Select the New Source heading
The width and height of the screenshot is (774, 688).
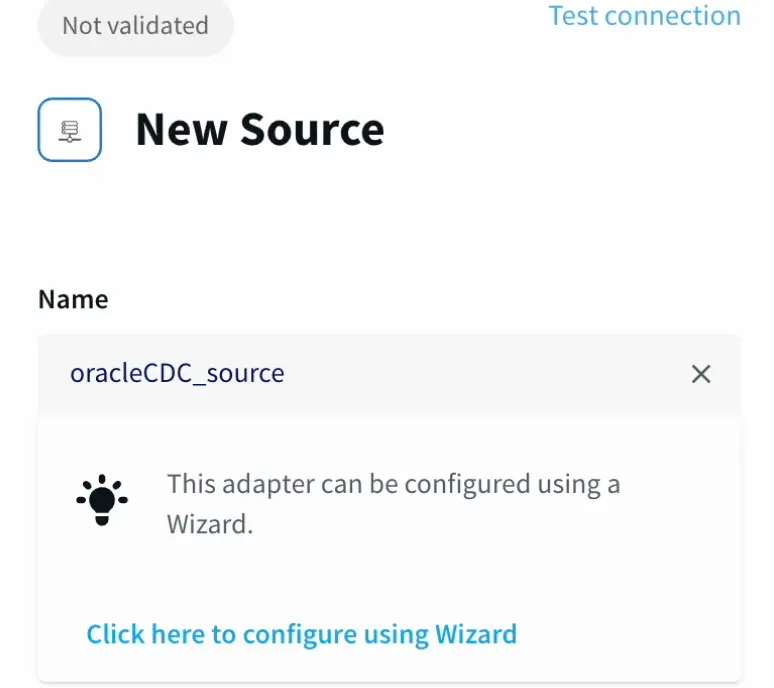coord(260,130)
